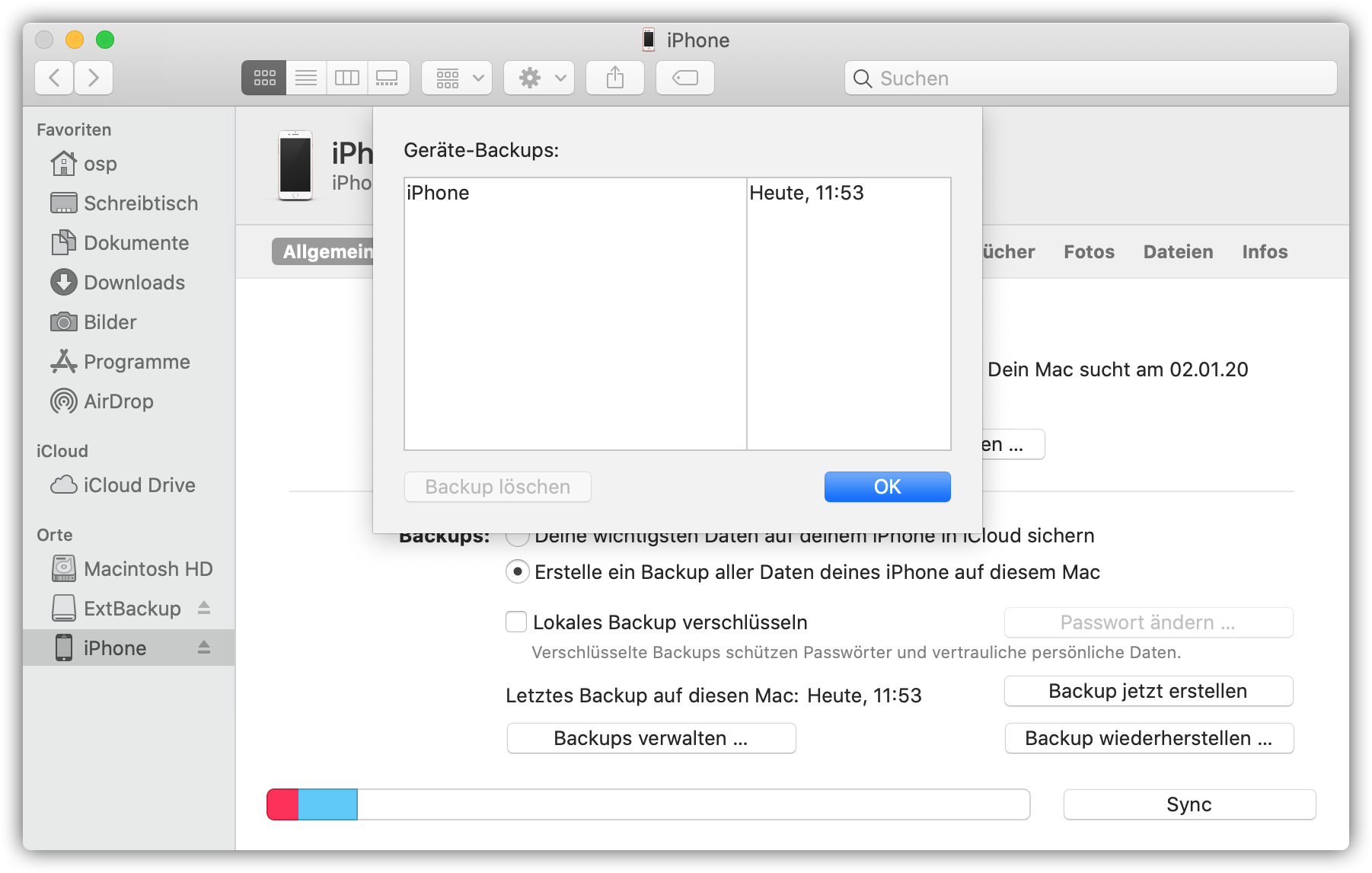Select backup to this Mac radio button
Image resolution: width=1372 pixels, height=873 pixels.
pos(518,571)
